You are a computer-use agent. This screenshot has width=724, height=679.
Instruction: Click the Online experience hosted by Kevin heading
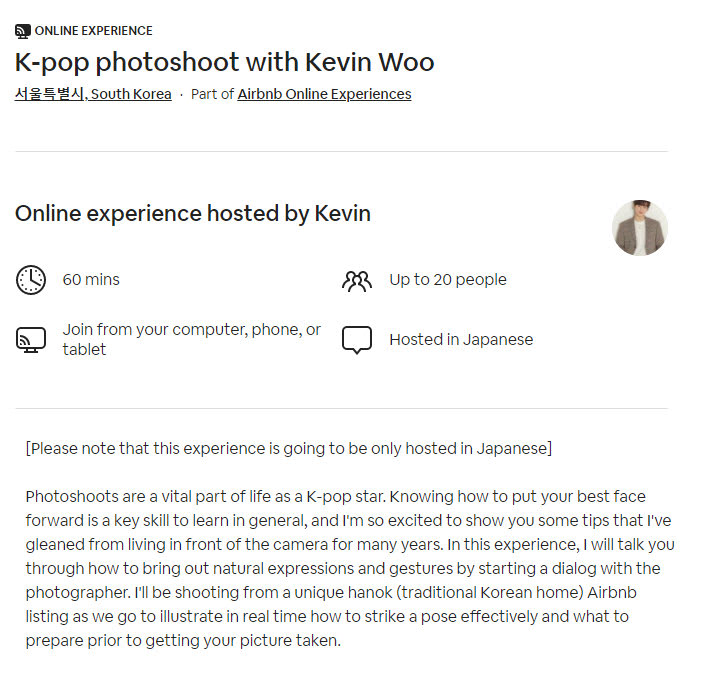(x=193, y=214)
